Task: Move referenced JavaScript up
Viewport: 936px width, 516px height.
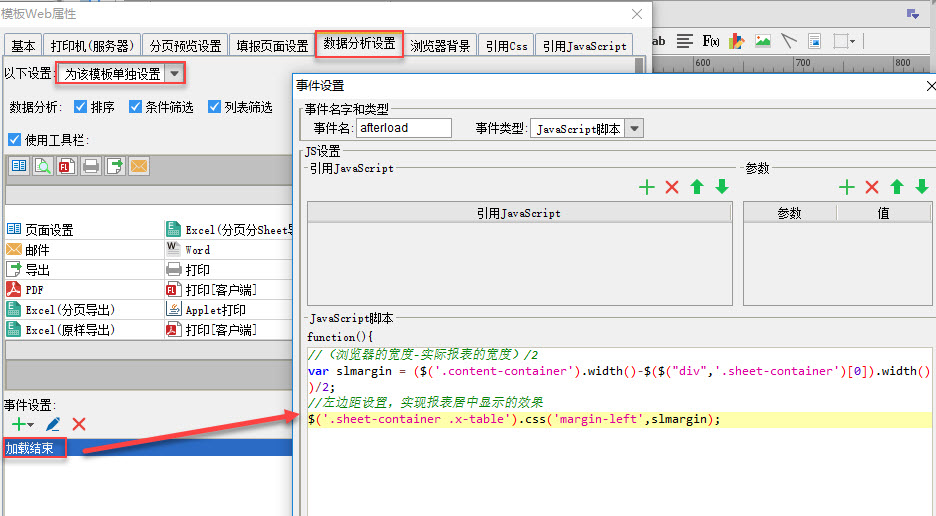Action: tap(697, 187)
